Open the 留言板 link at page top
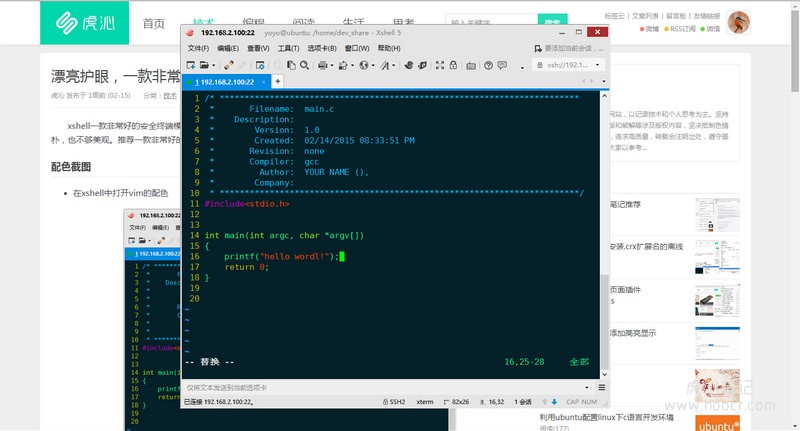This screenshot has height=431, width=800. pyautogui.click(x=676, y=16)
